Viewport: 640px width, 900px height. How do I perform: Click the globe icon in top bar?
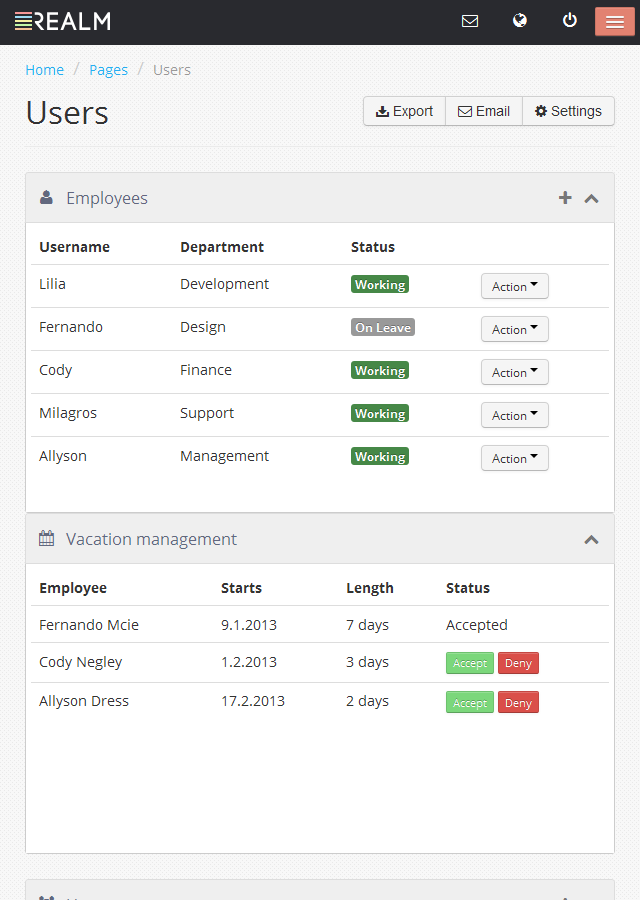point(519,21)
